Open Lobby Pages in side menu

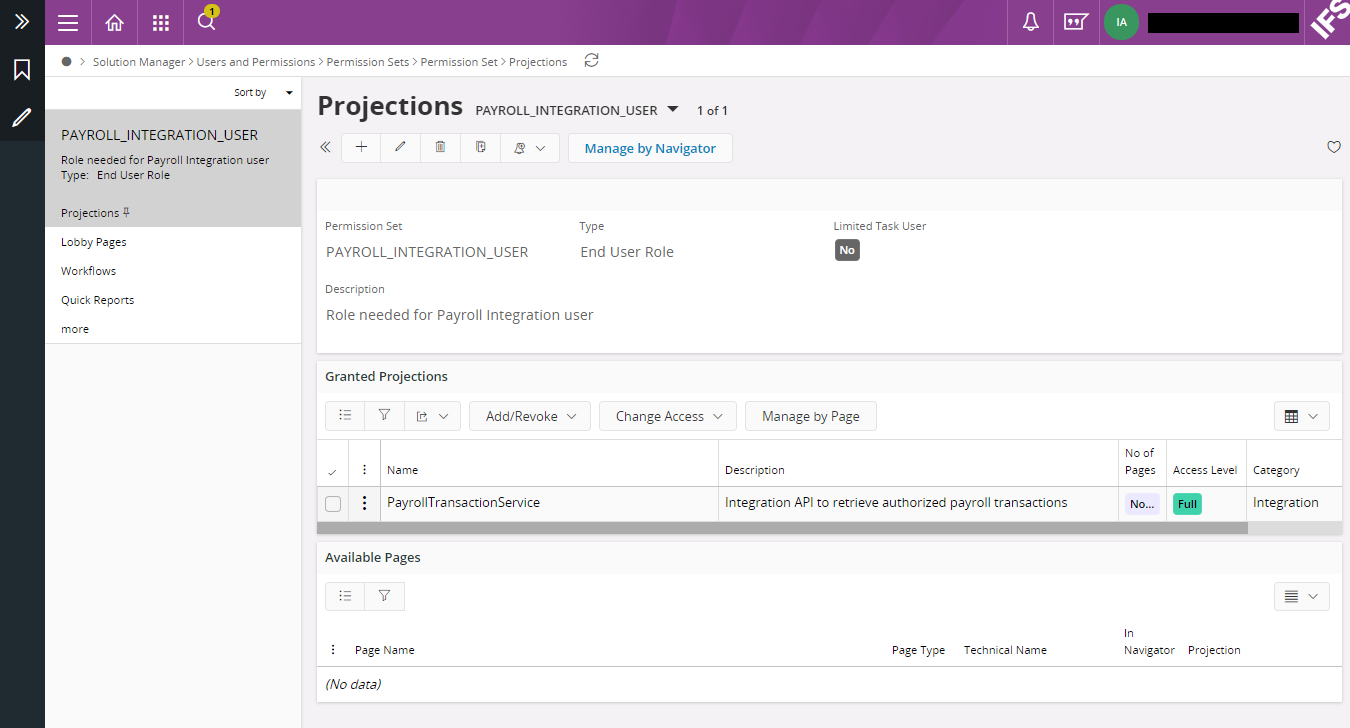(94, 242)
